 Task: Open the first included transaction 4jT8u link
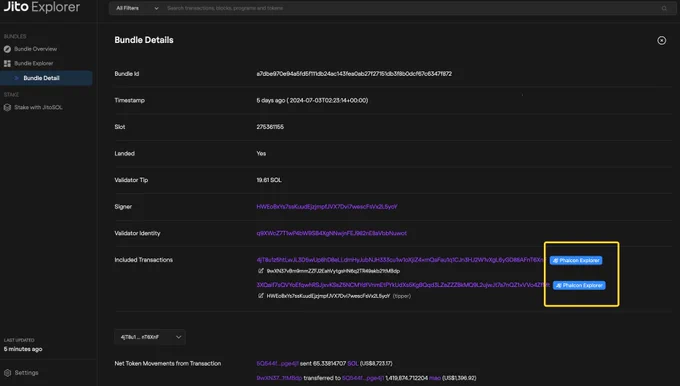[399, 260]
